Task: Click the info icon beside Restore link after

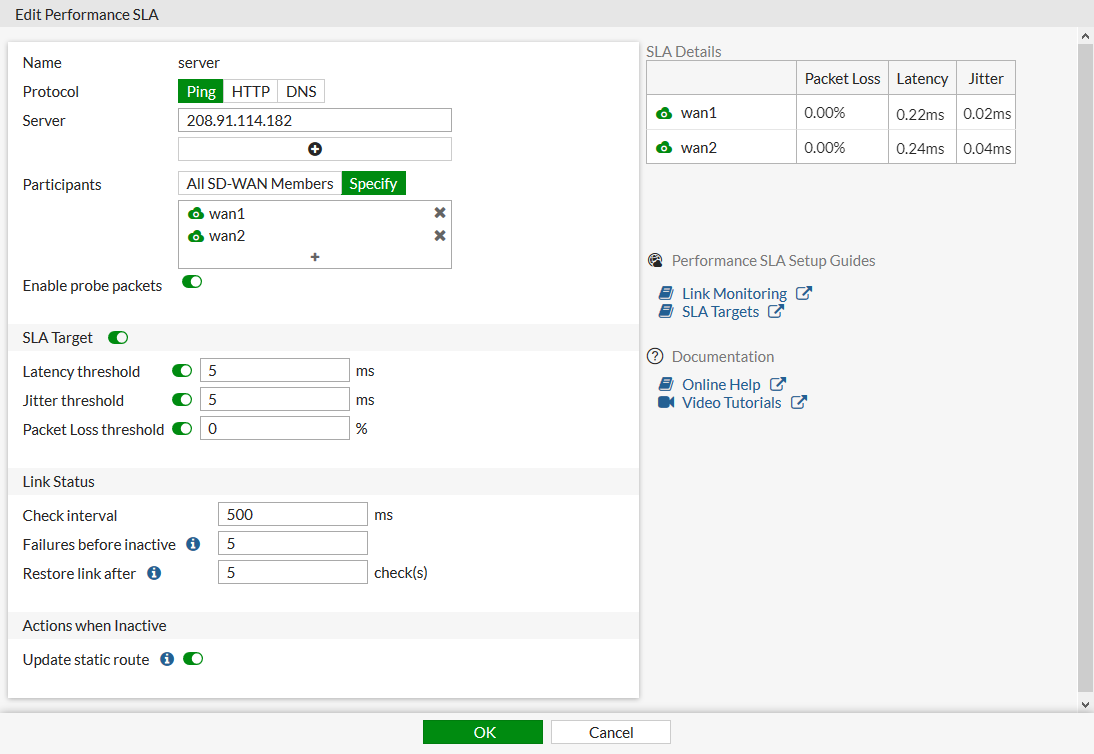Action: (153, 573)
